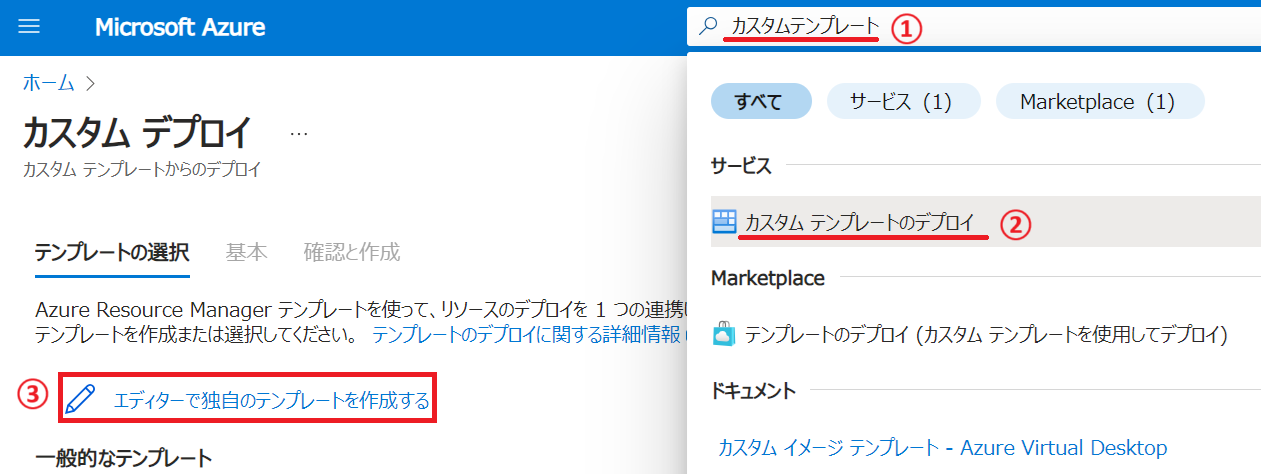Switch to the 基本 tab
1261x474 pixels.
pyautogui.click(x=246, y=252)
